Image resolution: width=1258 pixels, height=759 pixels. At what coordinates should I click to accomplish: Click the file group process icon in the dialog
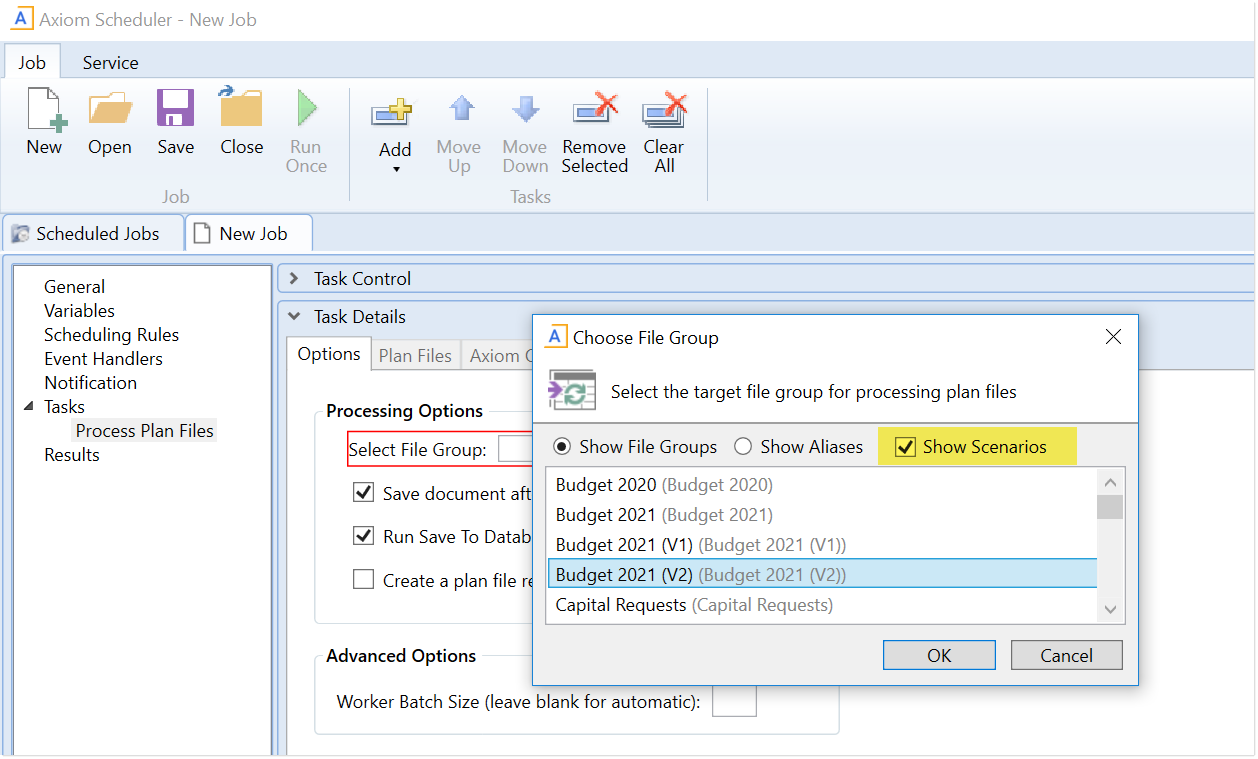point(572,391)
